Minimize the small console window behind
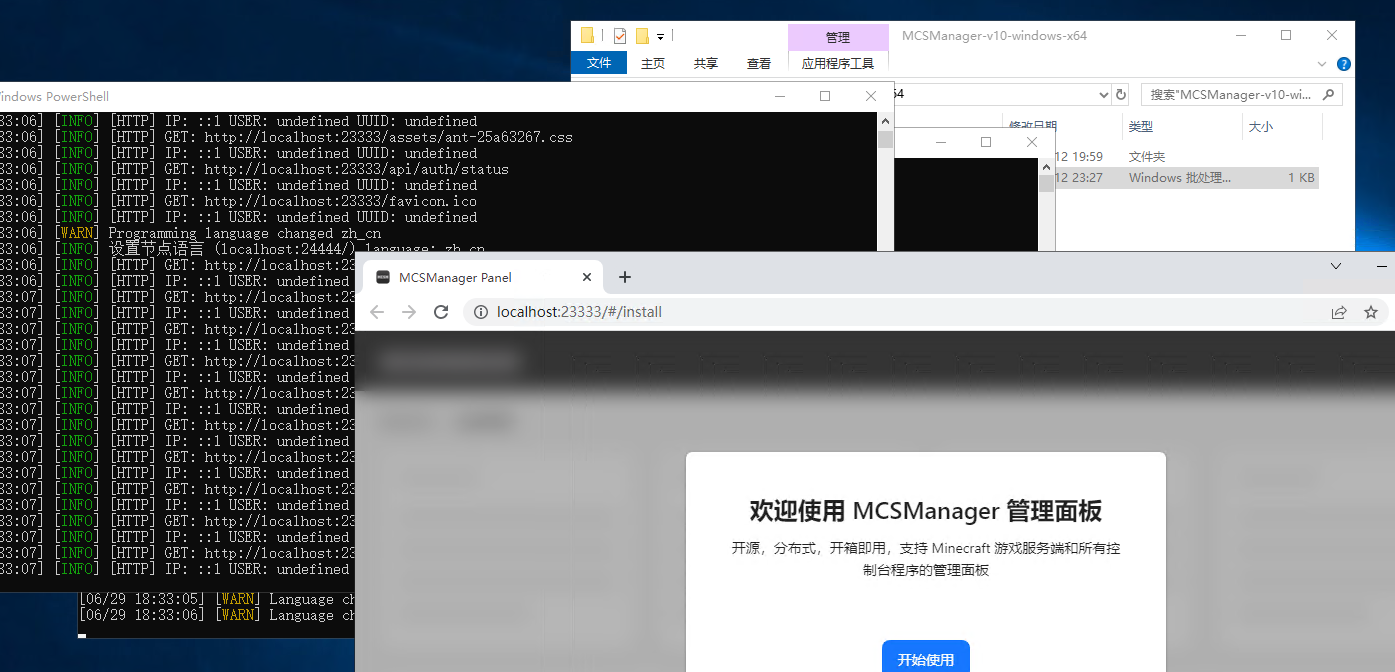The image size is (1395, 672). click(941, 142)
